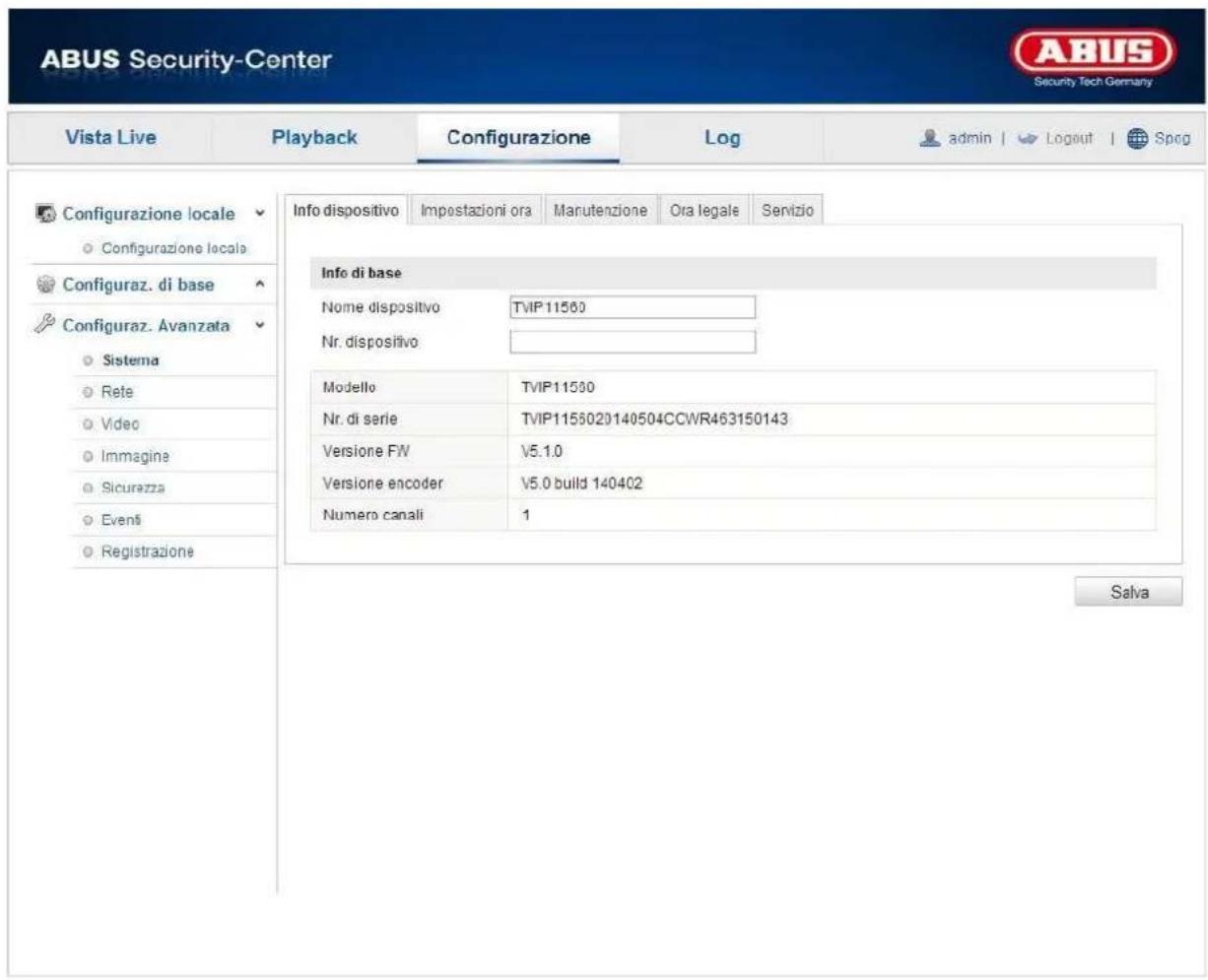Click the Nr. dispositivo input field

coord(633,342)
